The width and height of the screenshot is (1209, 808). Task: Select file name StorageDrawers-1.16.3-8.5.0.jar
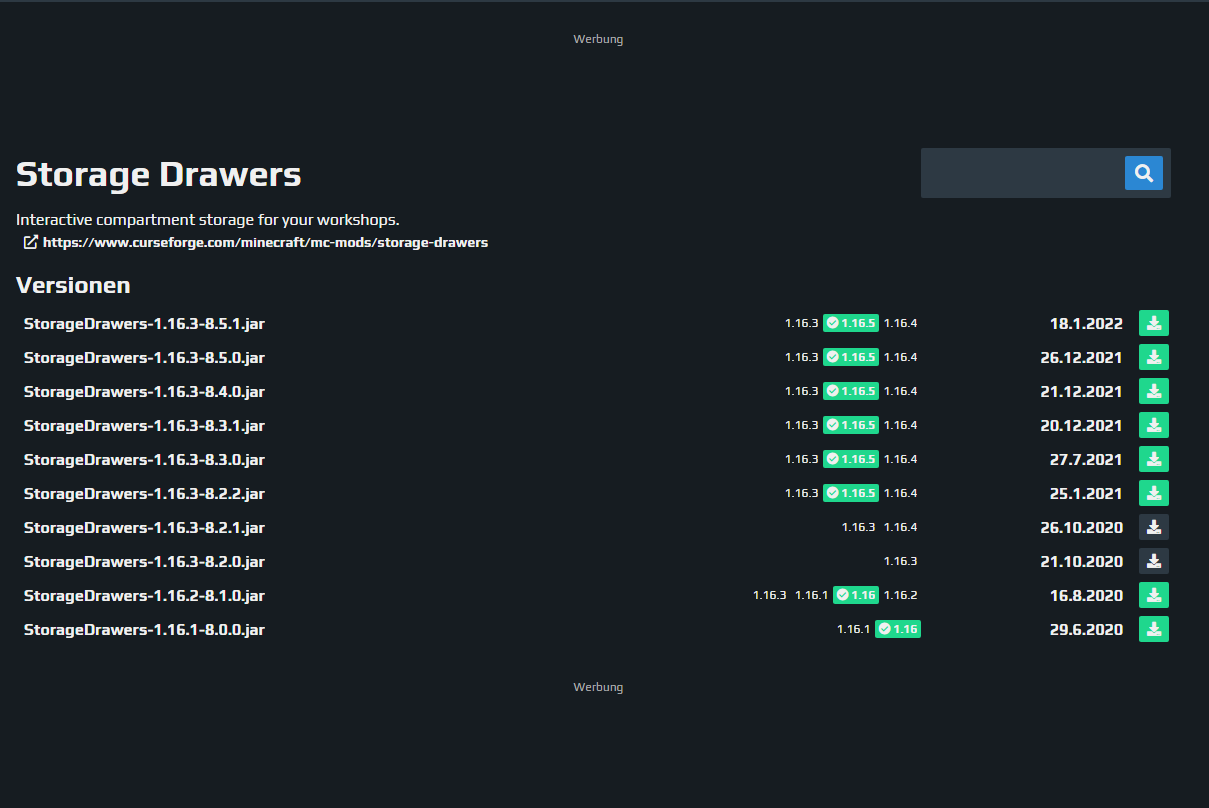point(144,357)
